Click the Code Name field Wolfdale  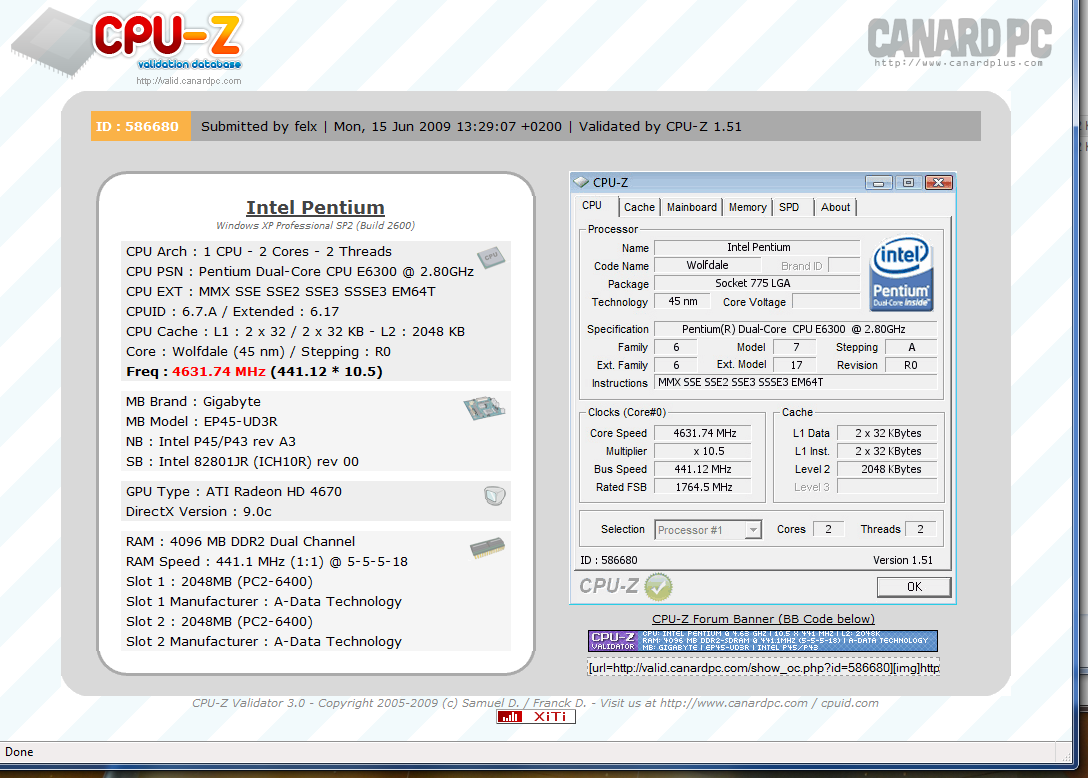[707, 265]
